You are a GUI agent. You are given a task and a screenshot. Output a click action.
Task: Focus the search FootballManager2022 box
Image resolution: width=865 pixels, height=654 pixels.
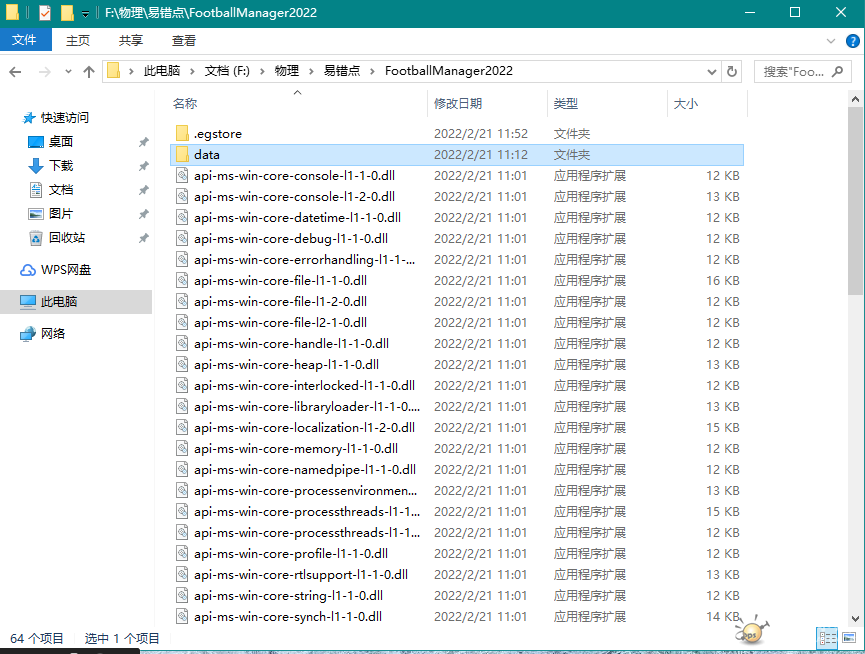803,72
